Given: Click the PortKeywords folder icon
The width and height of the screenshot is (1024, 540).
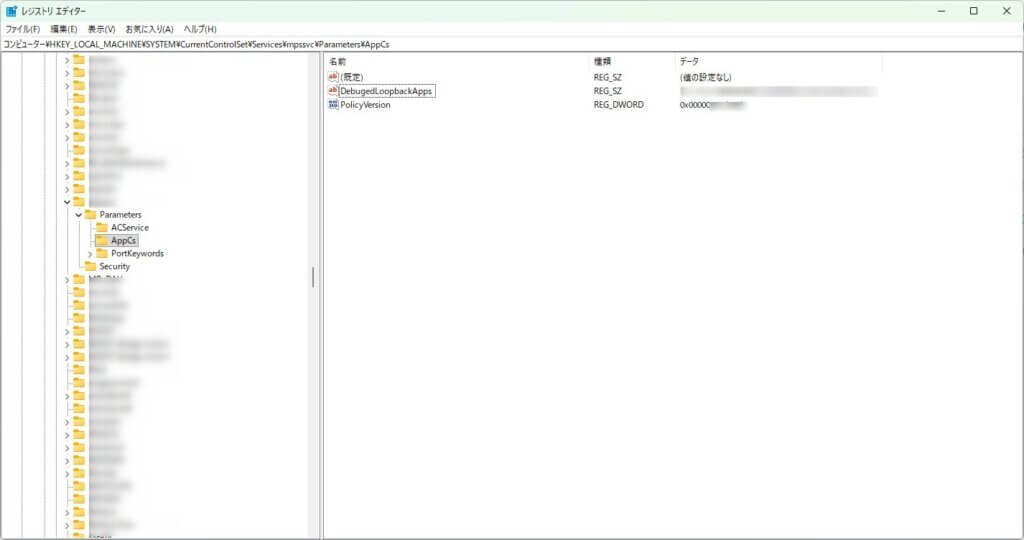Looking at the screenshot, I should pos(101,254).
